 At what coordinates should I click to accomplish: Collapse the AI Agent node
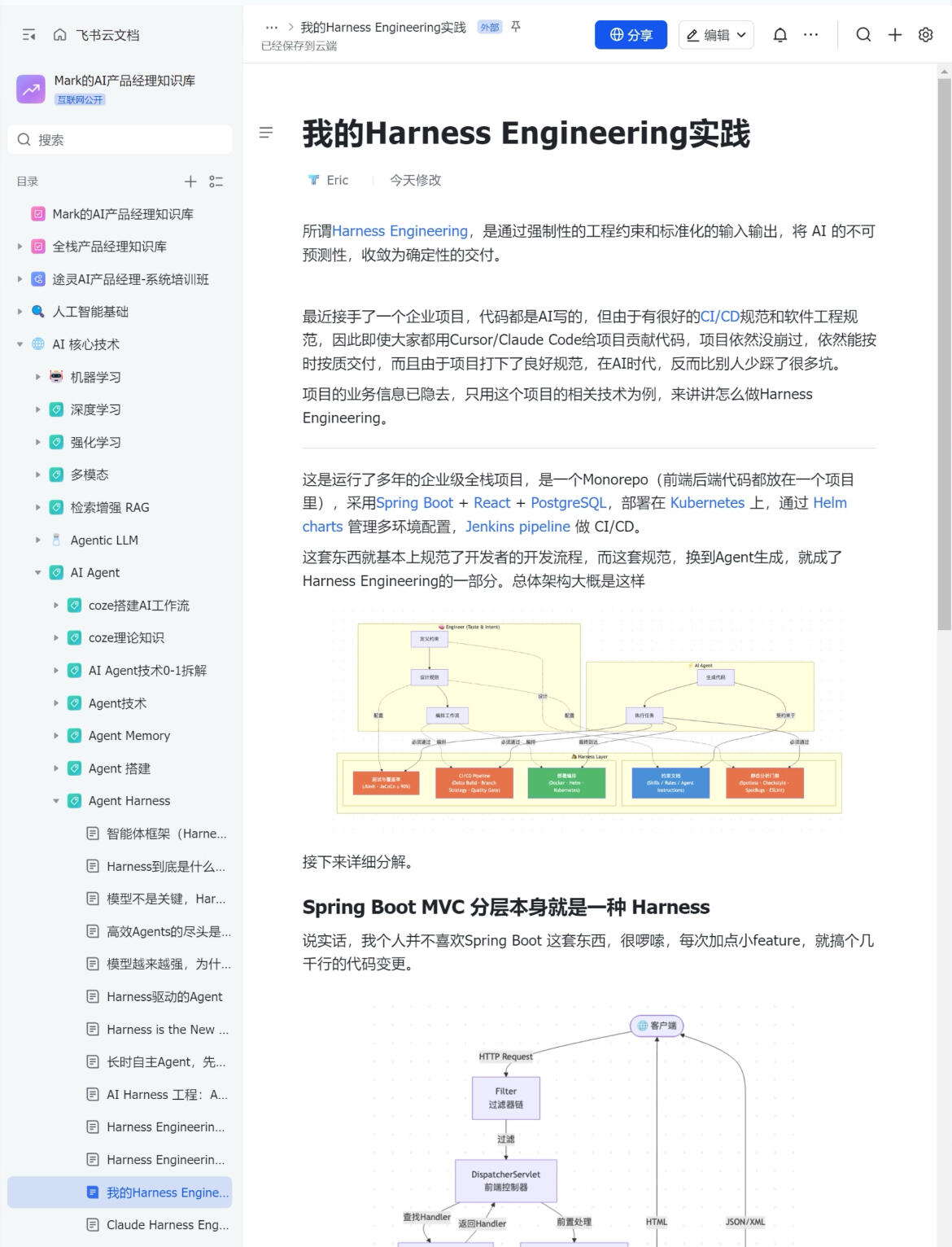click(37, 572)
